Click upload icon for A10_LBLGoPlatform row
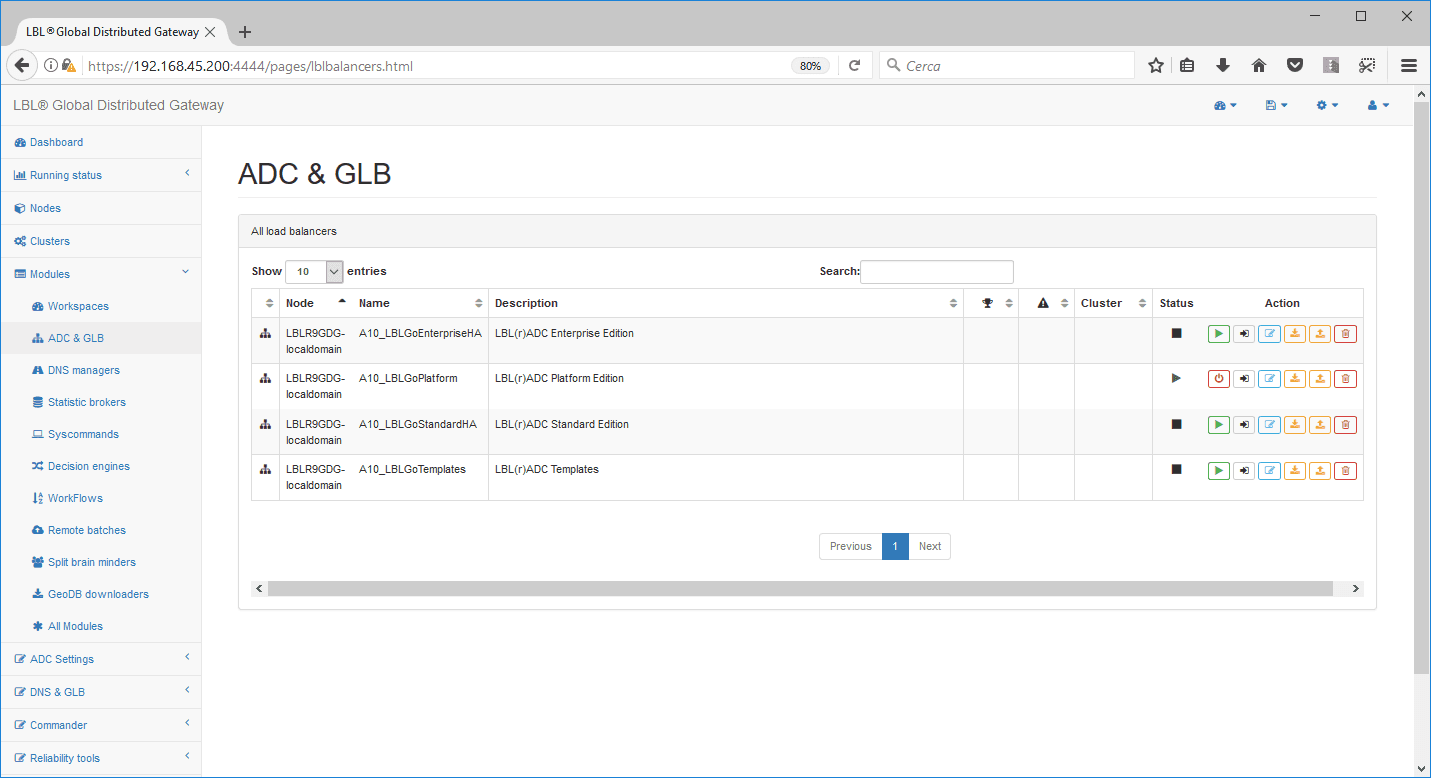 [1320, 379]
